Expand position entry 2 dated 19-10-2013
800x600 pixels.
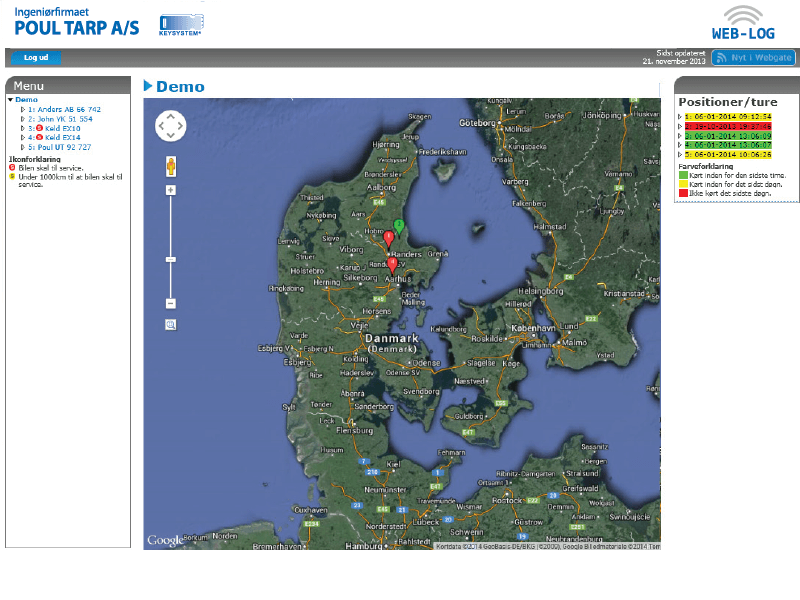click(x=681, y=127)
